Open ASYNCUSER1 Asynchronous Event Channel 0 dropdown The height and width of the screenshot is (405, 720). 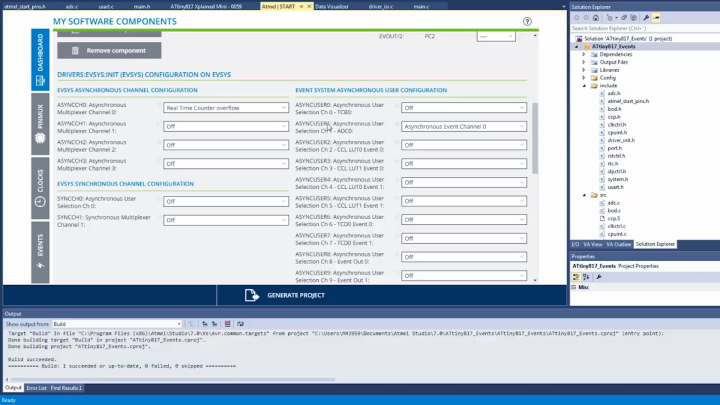[x=464, y=127]
